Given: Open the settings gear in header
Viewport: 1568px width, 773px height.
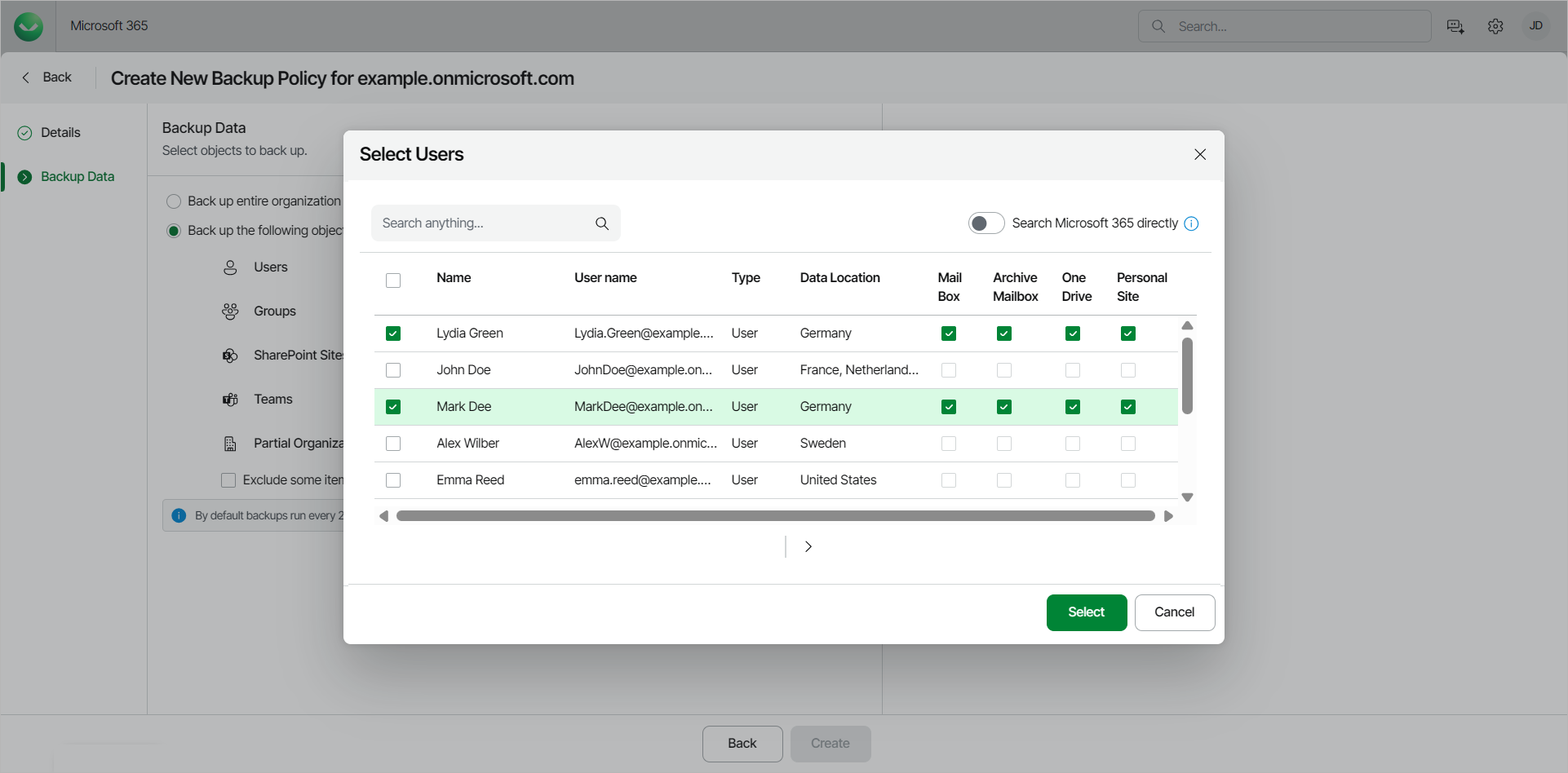Looking at the screenshot, I should click(x=1495, y=26).
